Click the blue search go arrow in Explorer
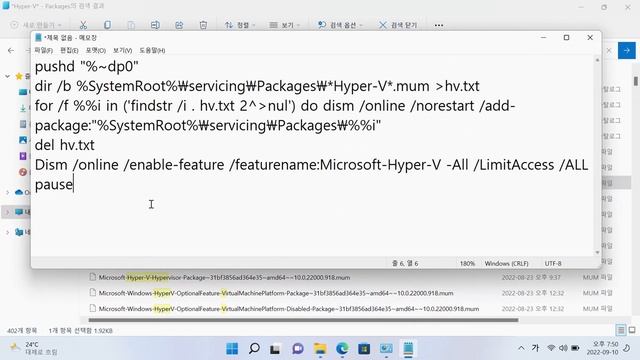640x360 pixels. click(627, 51)
